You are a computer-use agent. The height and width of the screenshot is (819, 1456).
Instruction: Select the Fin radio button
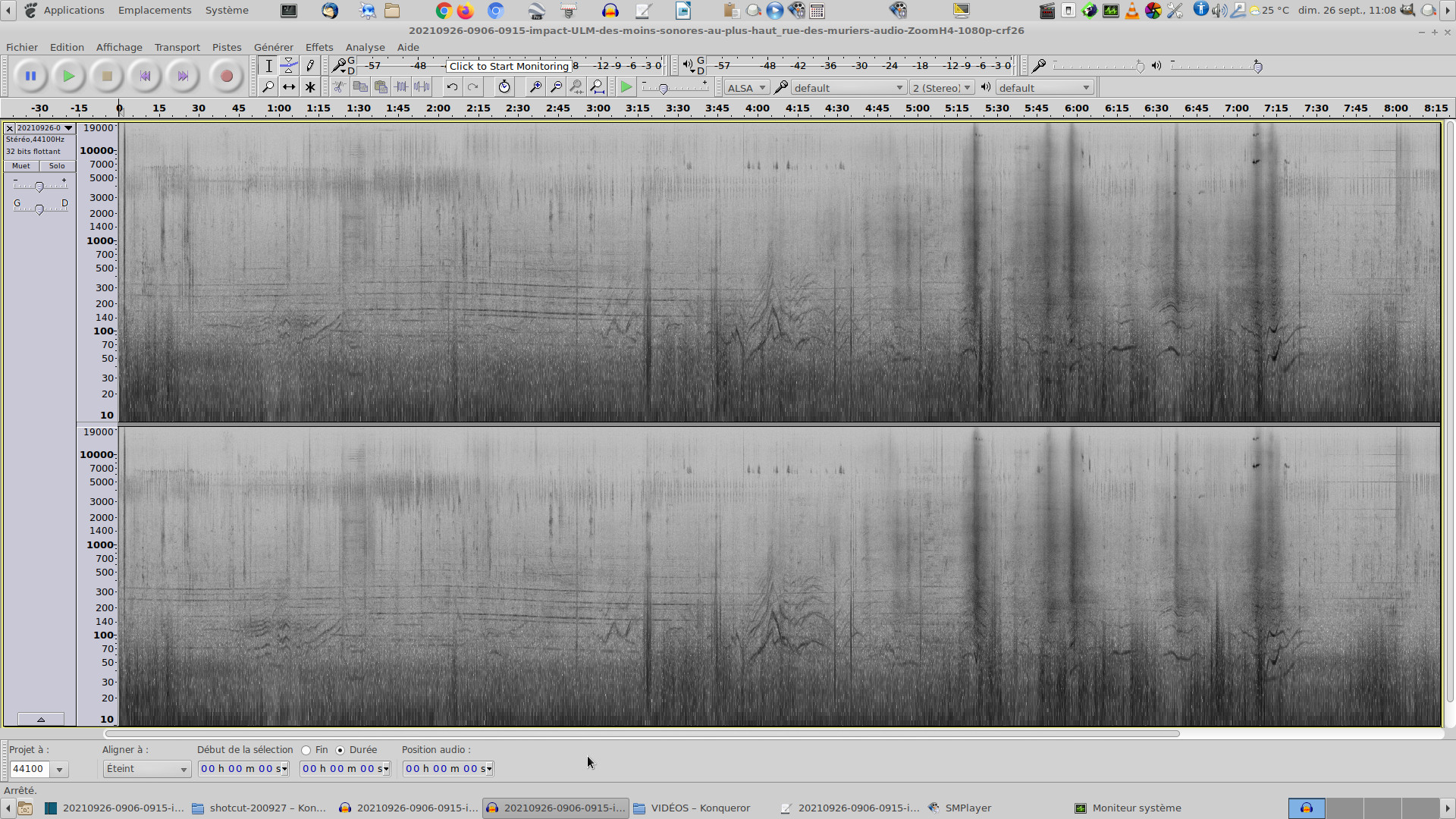[x=306, y=750]
